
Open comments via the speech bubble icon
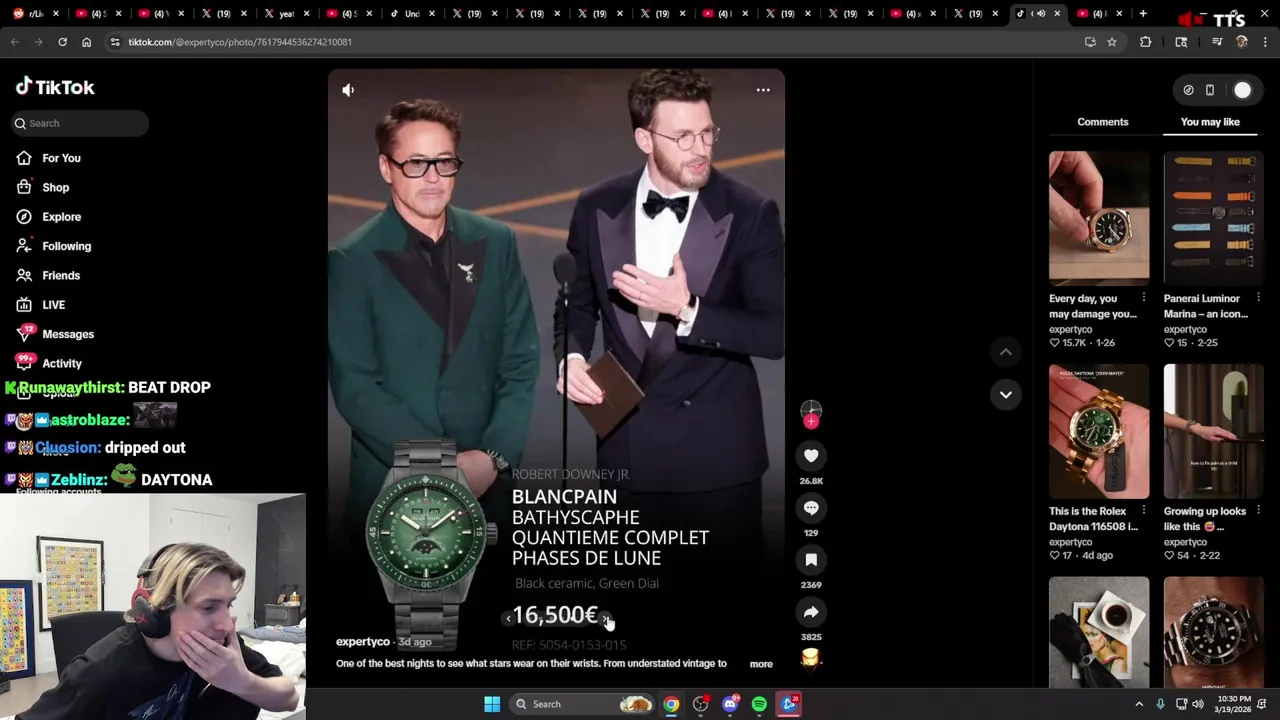[811, 508]
